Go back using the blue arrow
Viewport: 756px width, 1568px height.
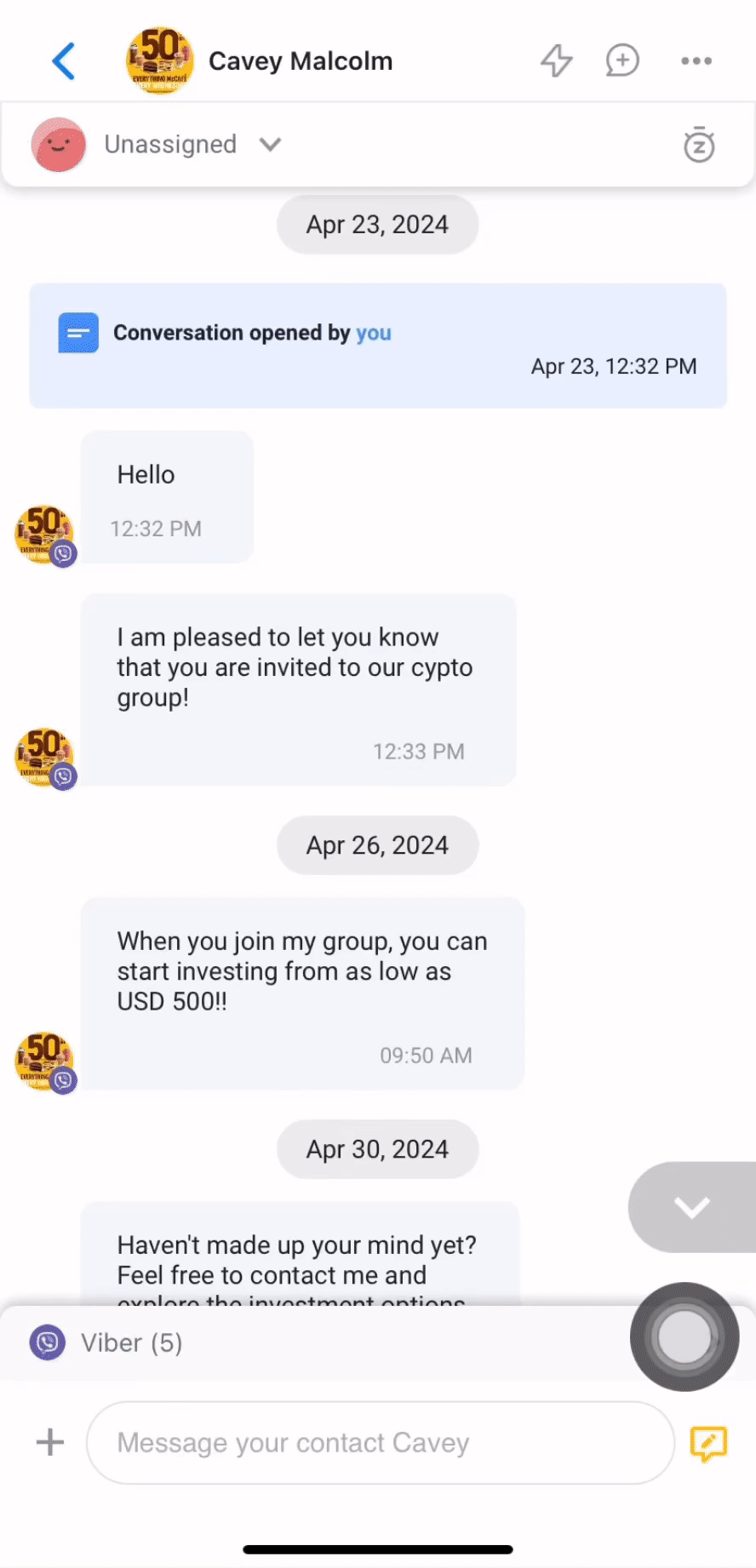pos(64,61)
